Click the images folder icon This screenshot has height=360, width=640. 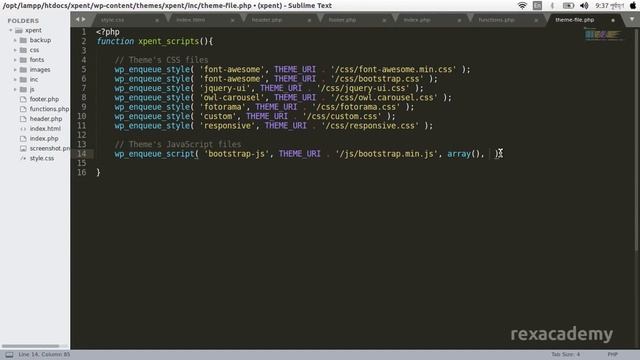tap(23, 69)
